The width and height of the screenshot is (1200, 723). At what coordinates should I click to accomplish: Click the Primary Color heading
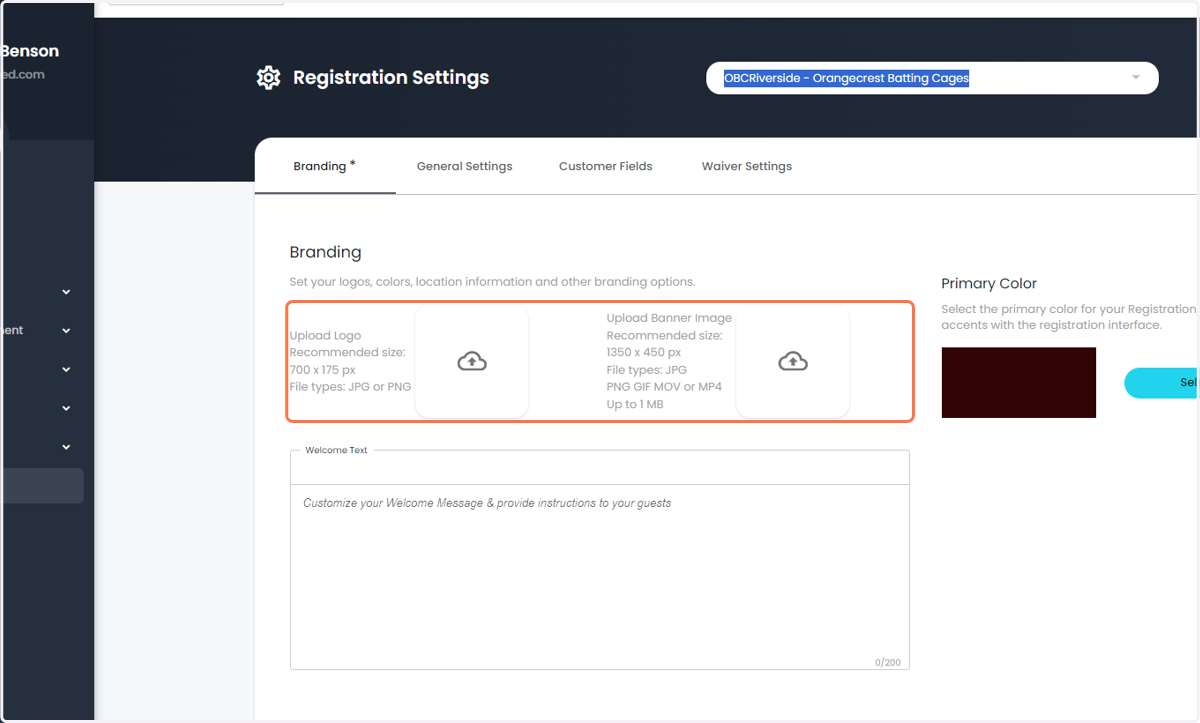pos(989,283)
